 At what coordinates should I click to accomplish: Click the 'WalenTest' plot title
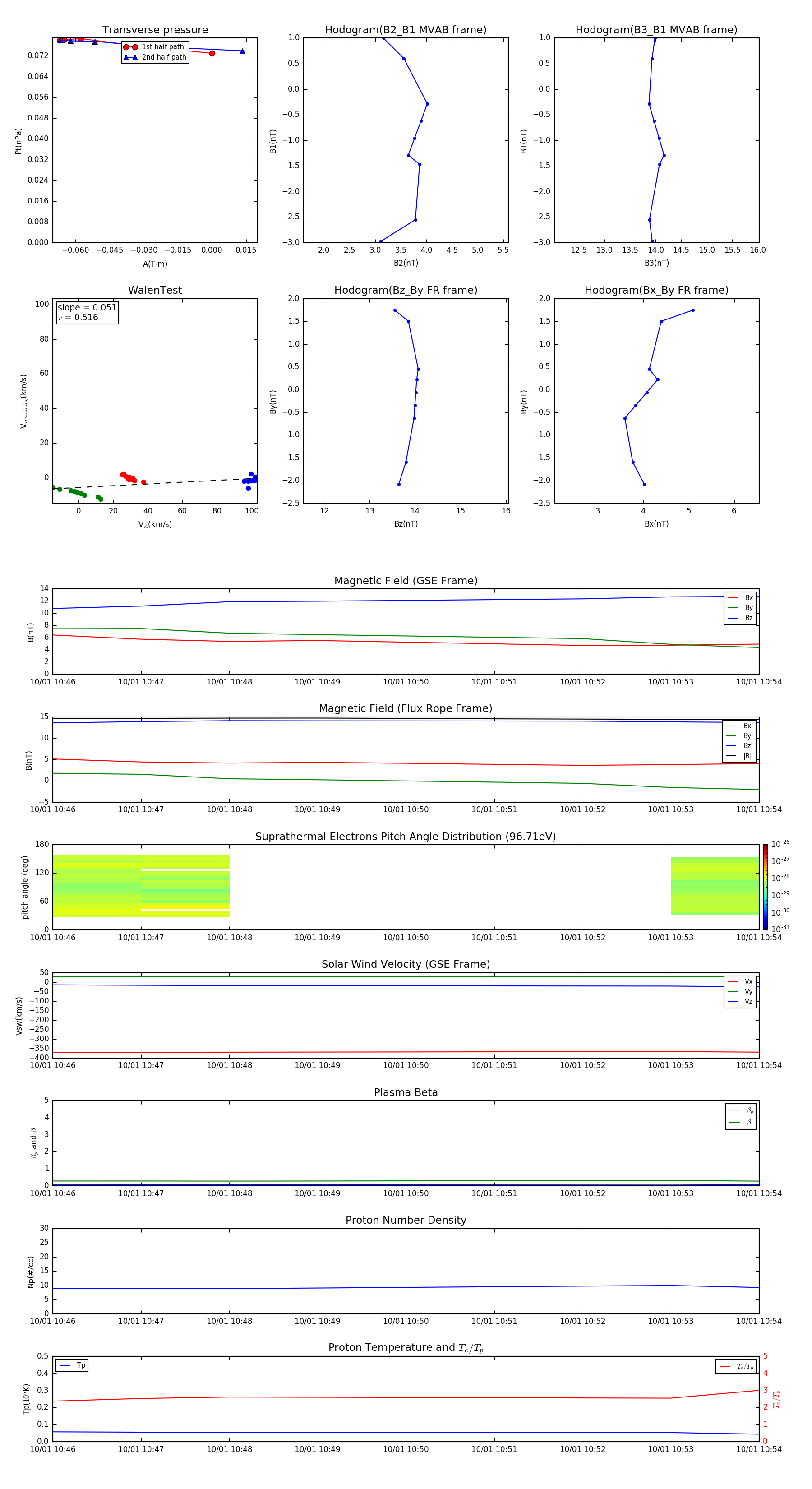(155, 290)
